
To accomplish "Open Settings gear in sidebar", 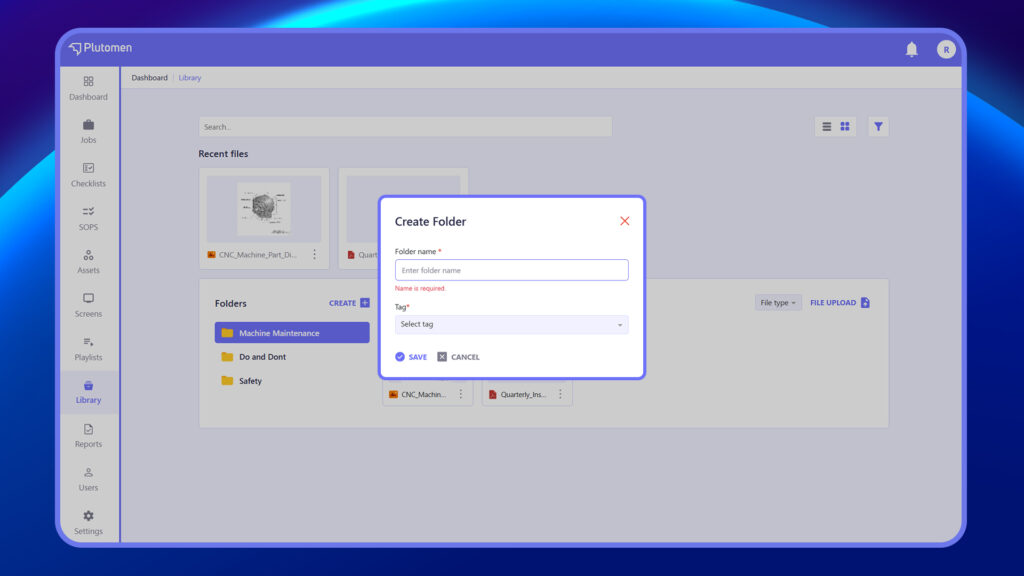I will click(88, 522).
